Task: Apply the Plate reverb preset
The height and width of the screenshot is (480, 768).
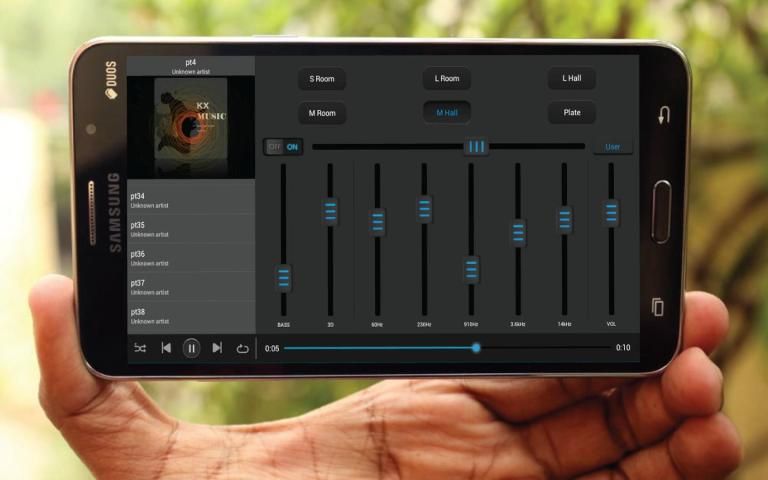Action: (571, 113)
